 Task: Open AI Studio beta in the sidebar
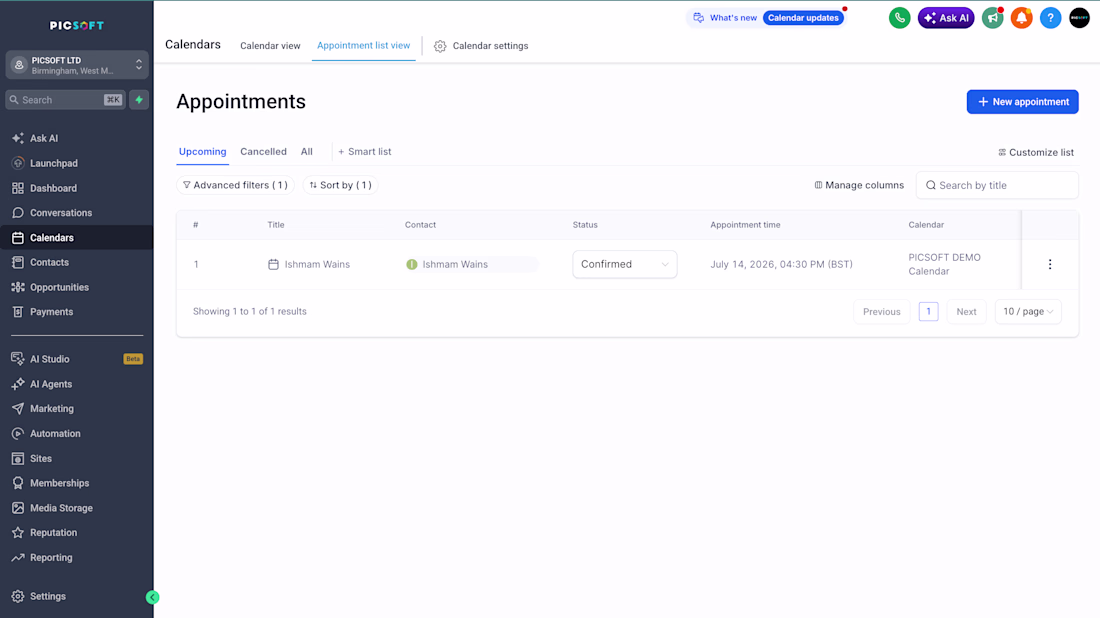point(76,359)
